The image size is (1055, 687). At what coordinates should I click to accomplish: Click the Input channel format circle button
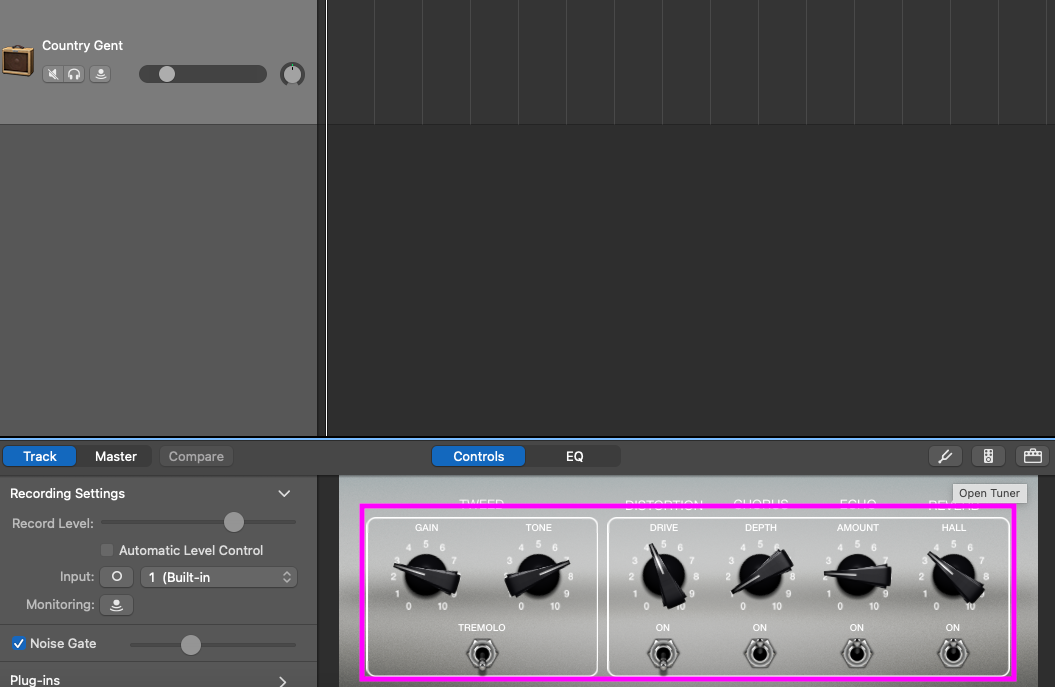[x=116, y=577]
